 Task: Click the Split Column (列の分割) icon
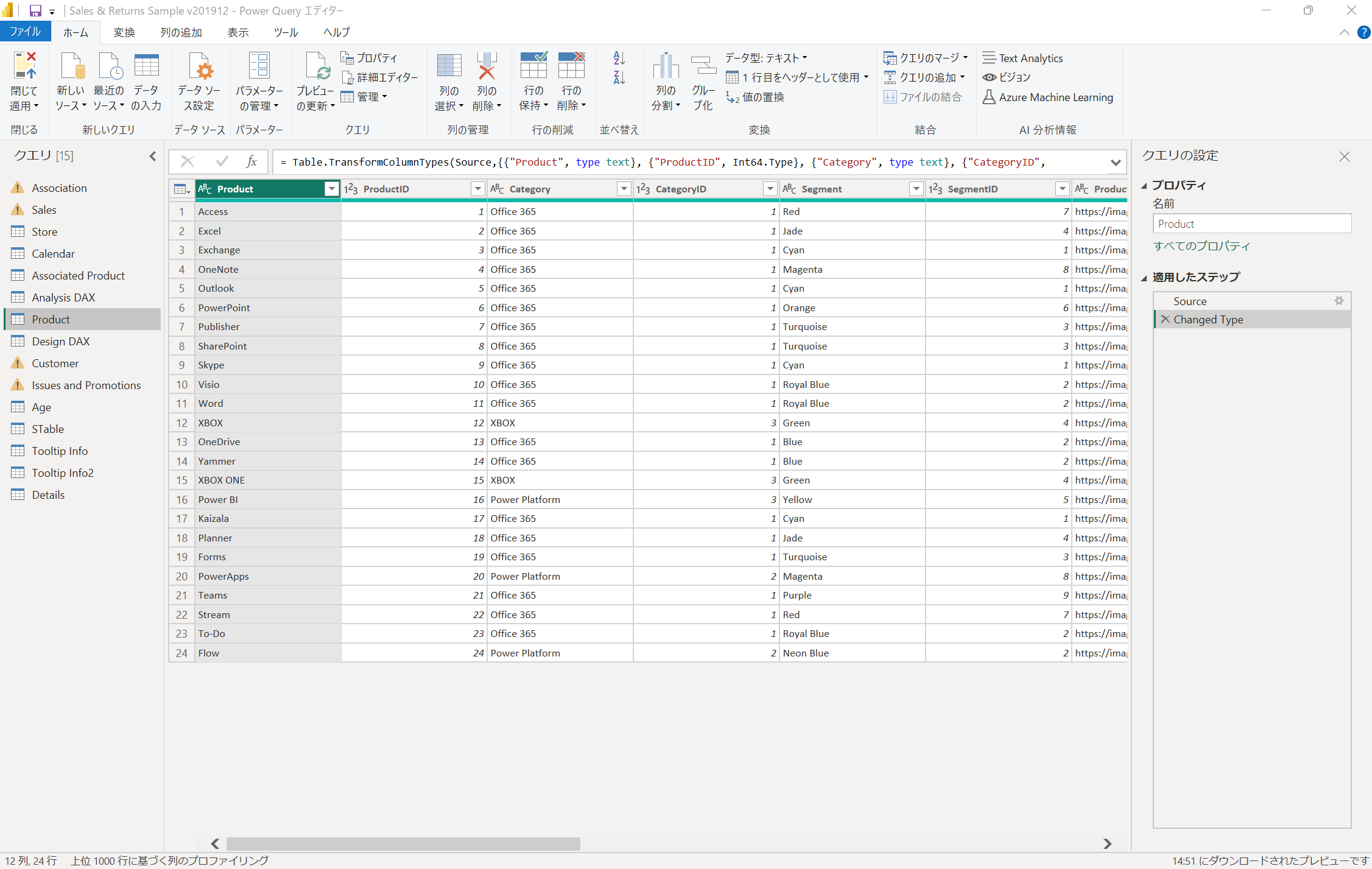coord(665,67)
